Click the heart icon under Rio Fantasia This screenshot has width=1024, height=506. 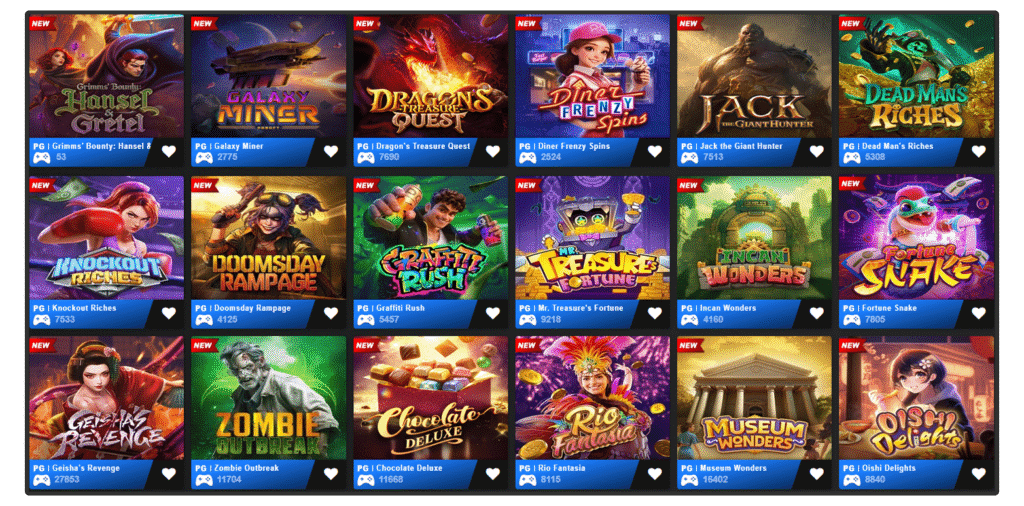click(x=654, y=474)
